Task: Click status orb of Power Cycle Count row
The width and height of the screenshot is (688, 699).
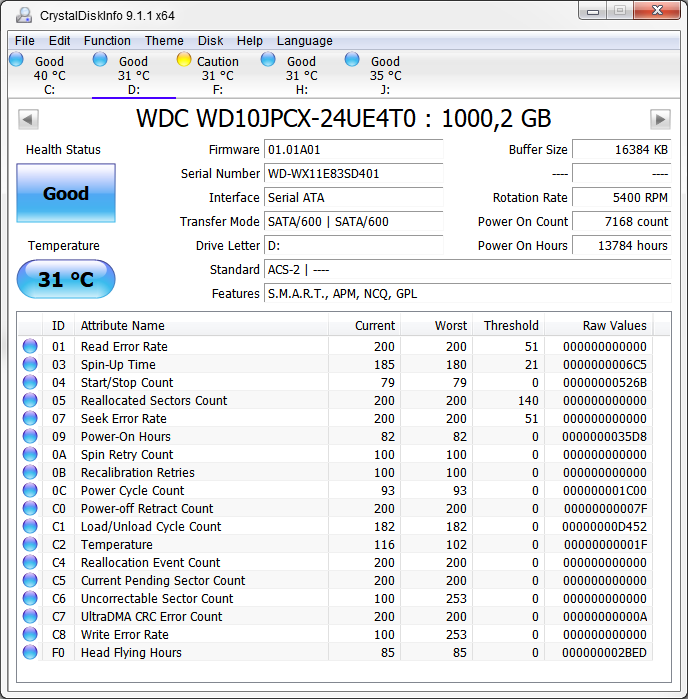Action: 30,490
